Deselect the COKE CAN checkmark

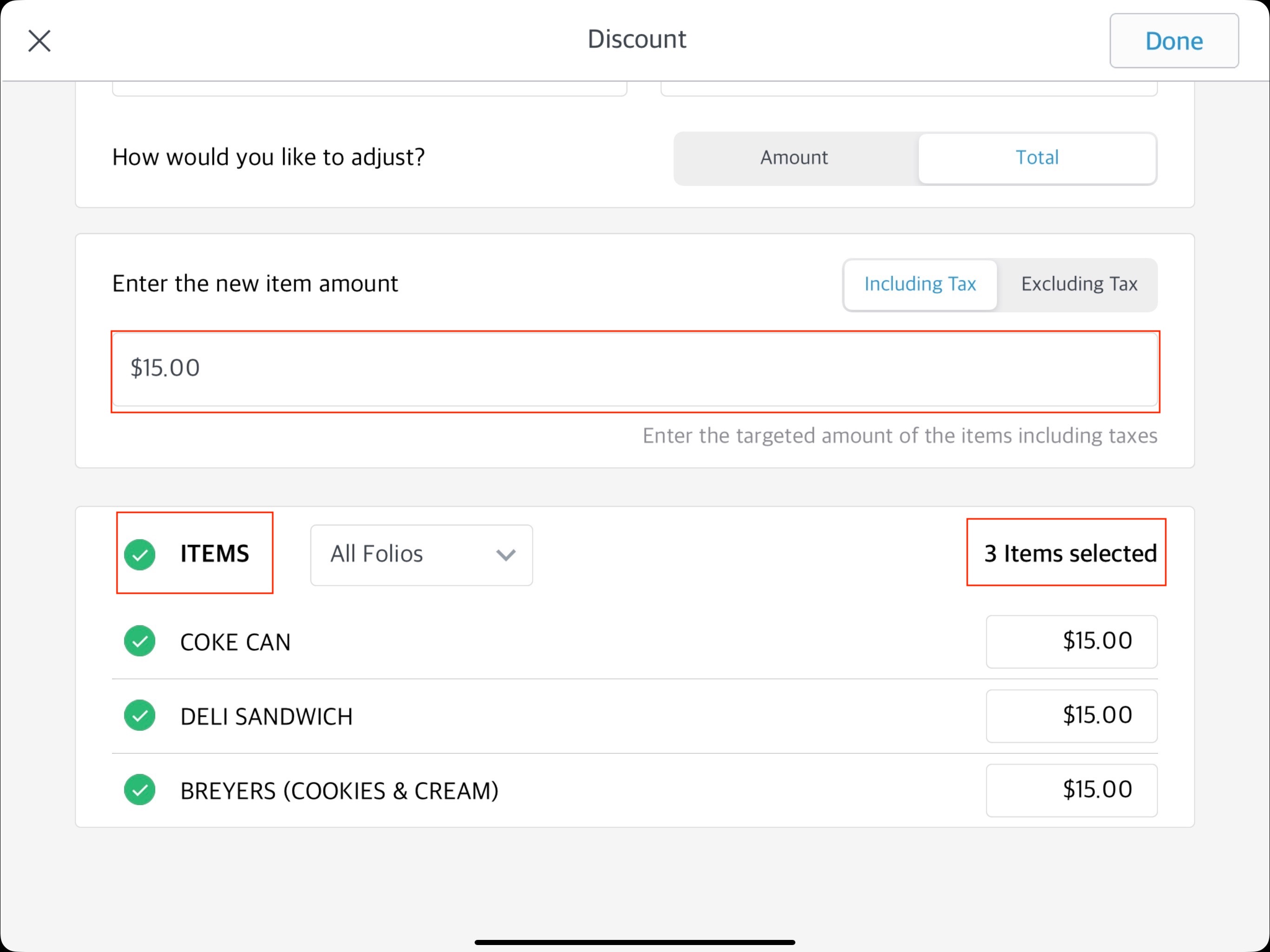coord(140,641)
